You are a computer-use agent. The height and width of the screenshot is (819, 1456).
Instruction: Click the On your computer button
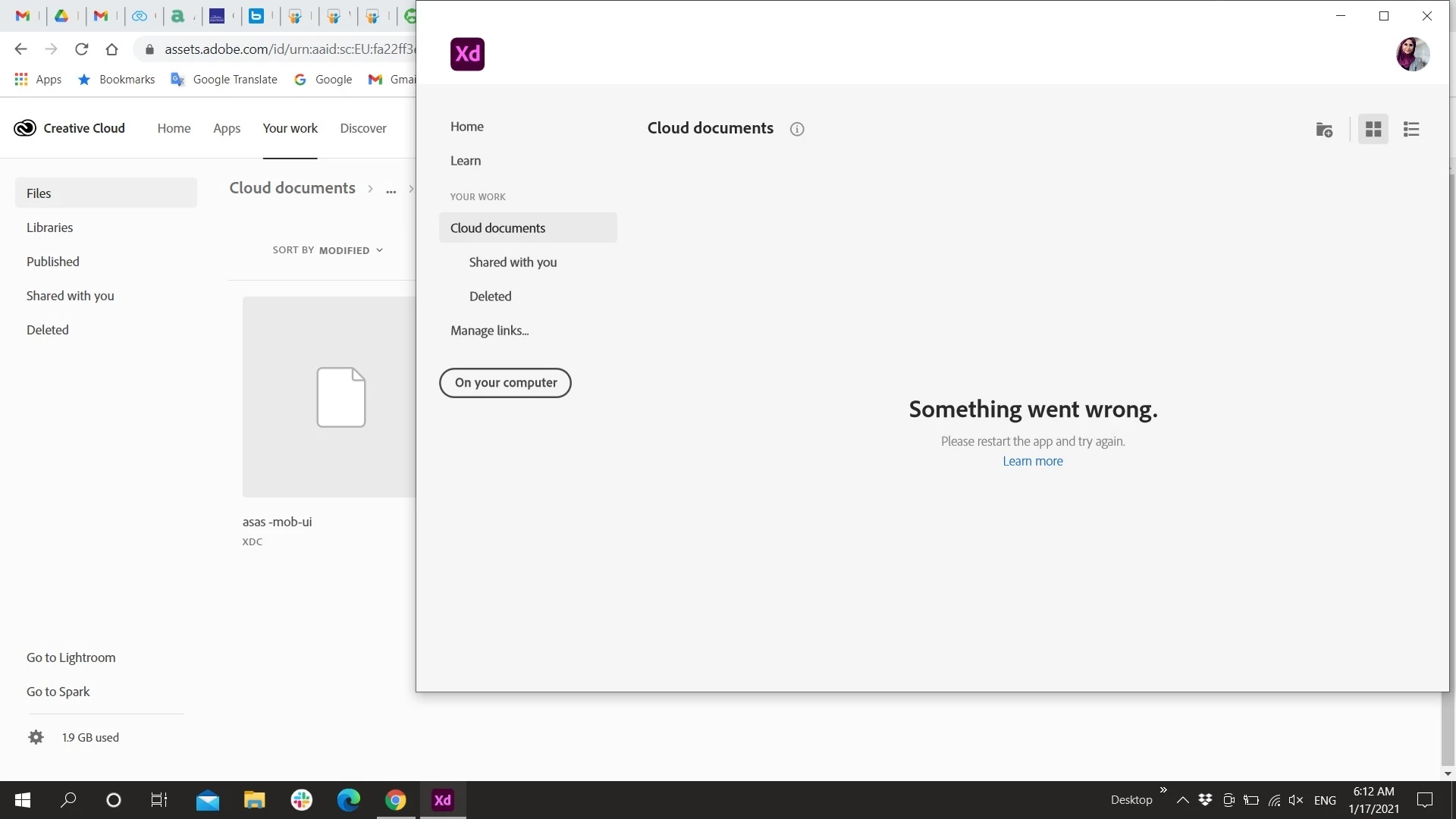pos(505,383)
